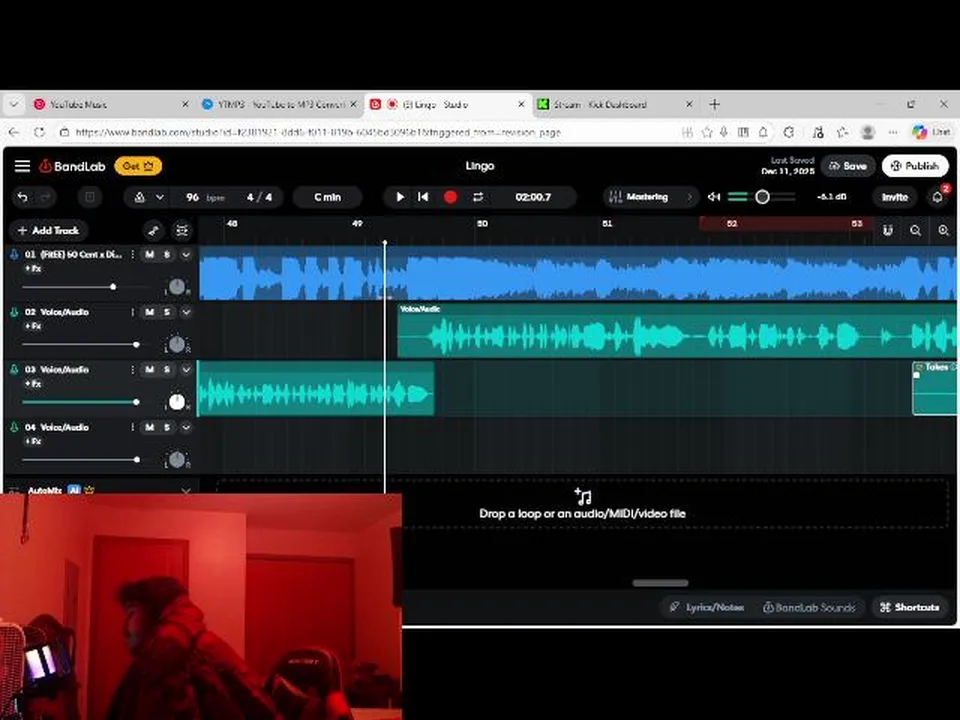Open the automation tool icon beside Add Track
The height and width of the screenshot is (720, 960).
click(x=154, y=230)
